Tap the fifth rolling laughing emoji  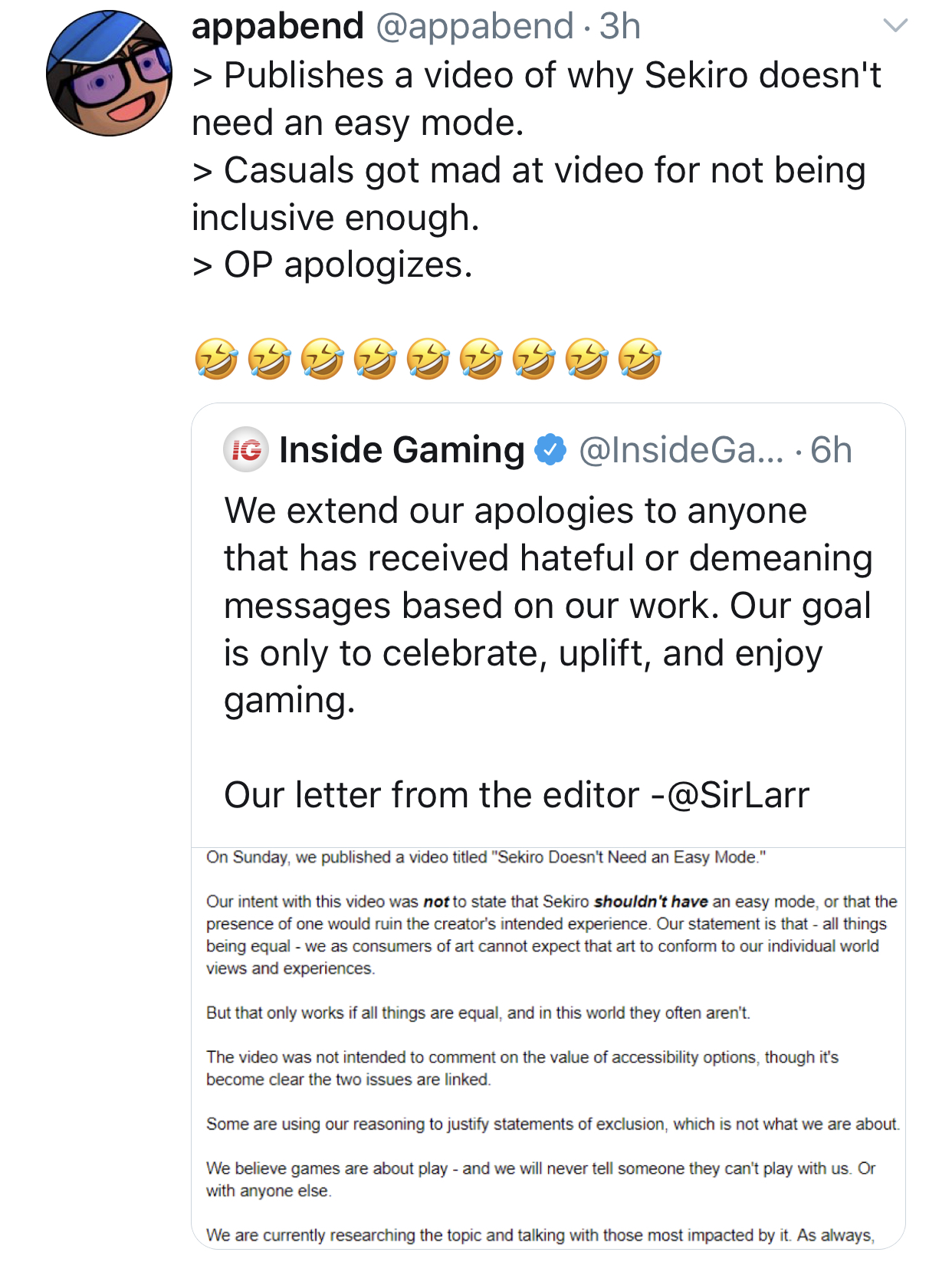click(428, 359)
